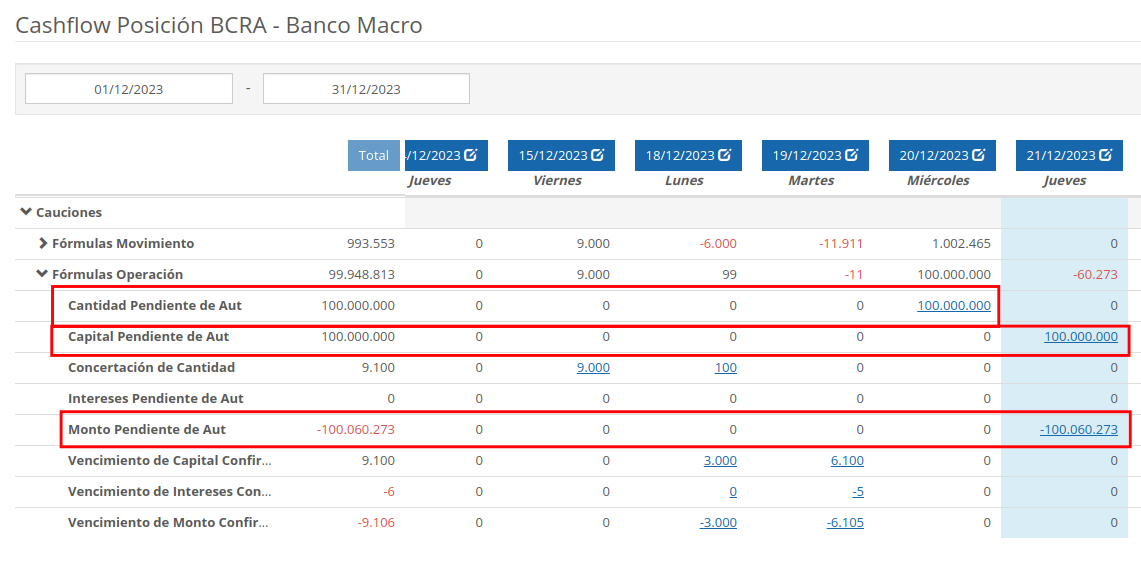Click edit icon on 20/12/2023 column header
This screenshot has width=1141, height=563.
(x=979, y=155)
